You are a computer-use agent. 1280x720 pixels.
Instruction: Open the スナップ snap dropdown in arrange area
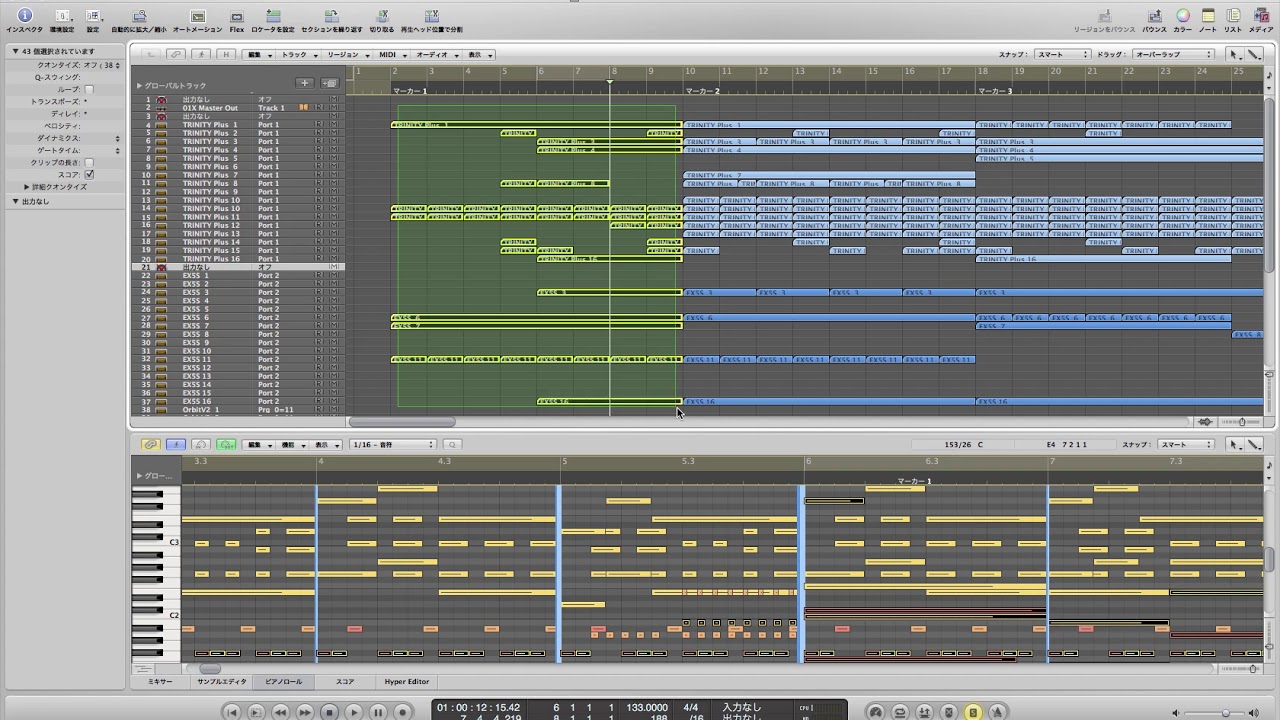[x=1061, y=54]
